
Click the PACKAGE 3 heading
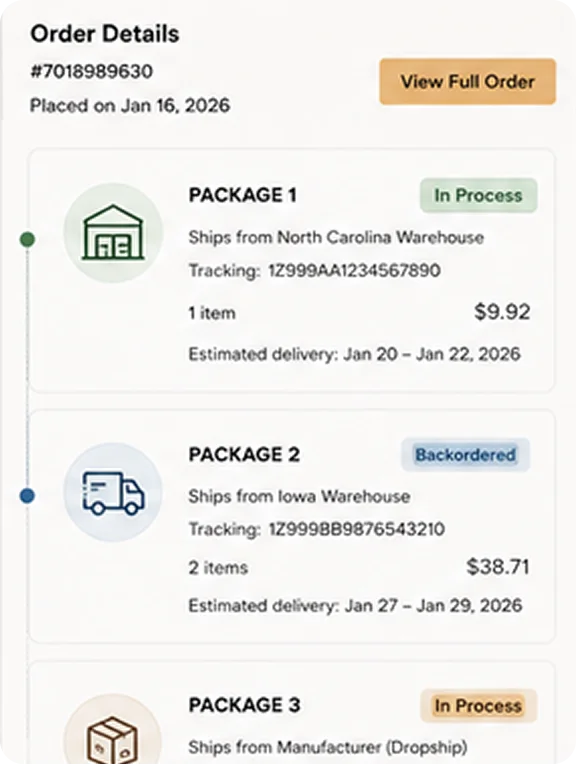pos(244,705)
